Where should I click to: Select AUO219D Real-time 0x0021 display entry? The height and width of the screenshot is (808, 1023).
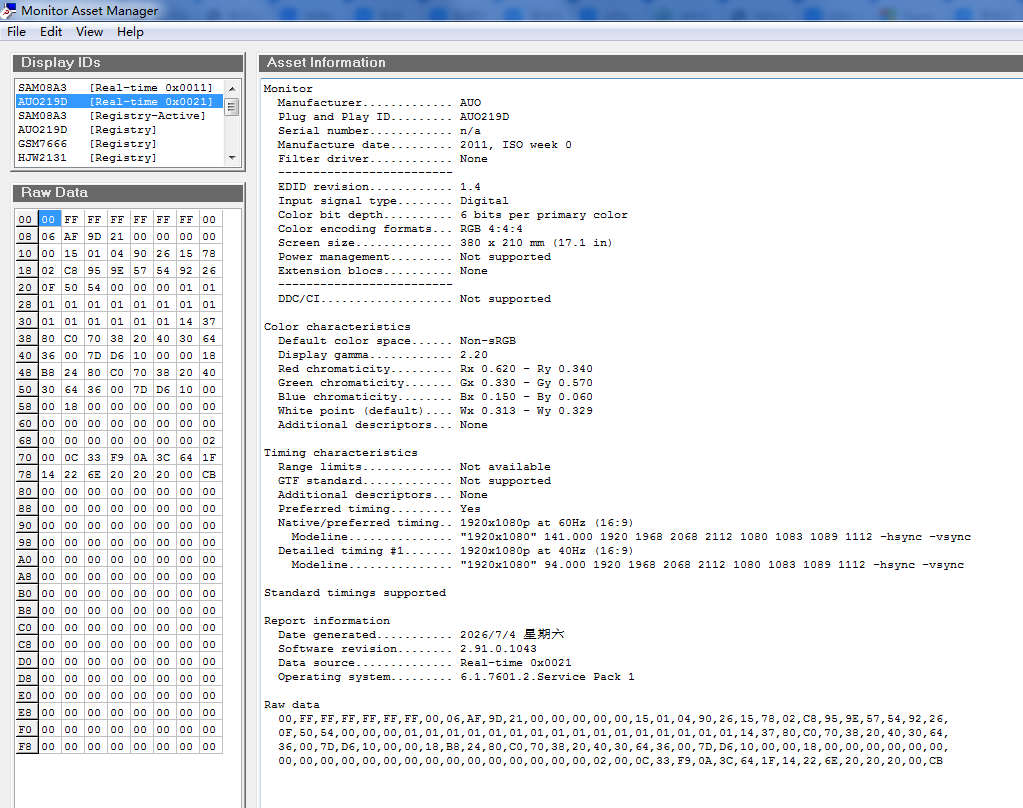(x=119, y=102)
